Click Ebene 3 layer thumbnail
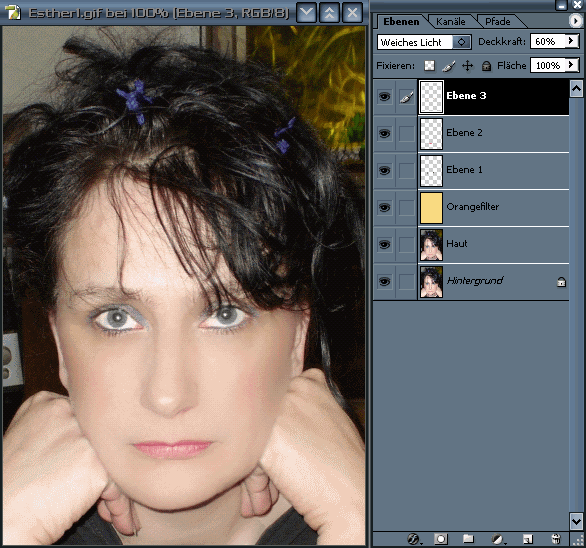Viewport: 586px width, 548px height. (431, 97)
